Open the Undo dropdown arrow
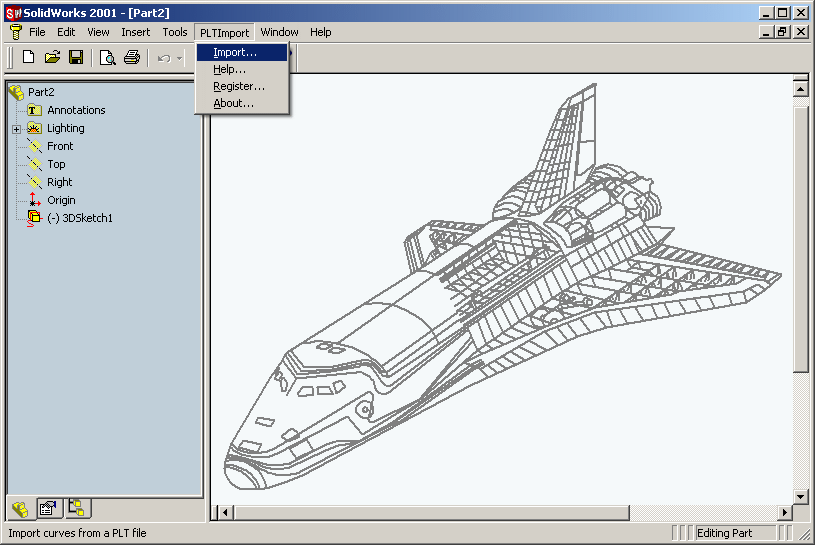The height and width of the screenshot is (545, 815). coord(179,58)
